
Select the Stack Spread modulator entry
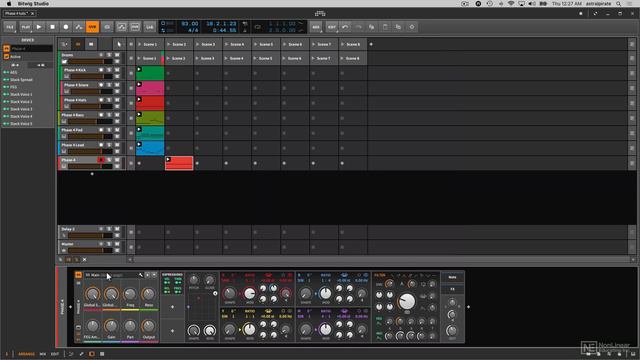(x=21, y=80)
